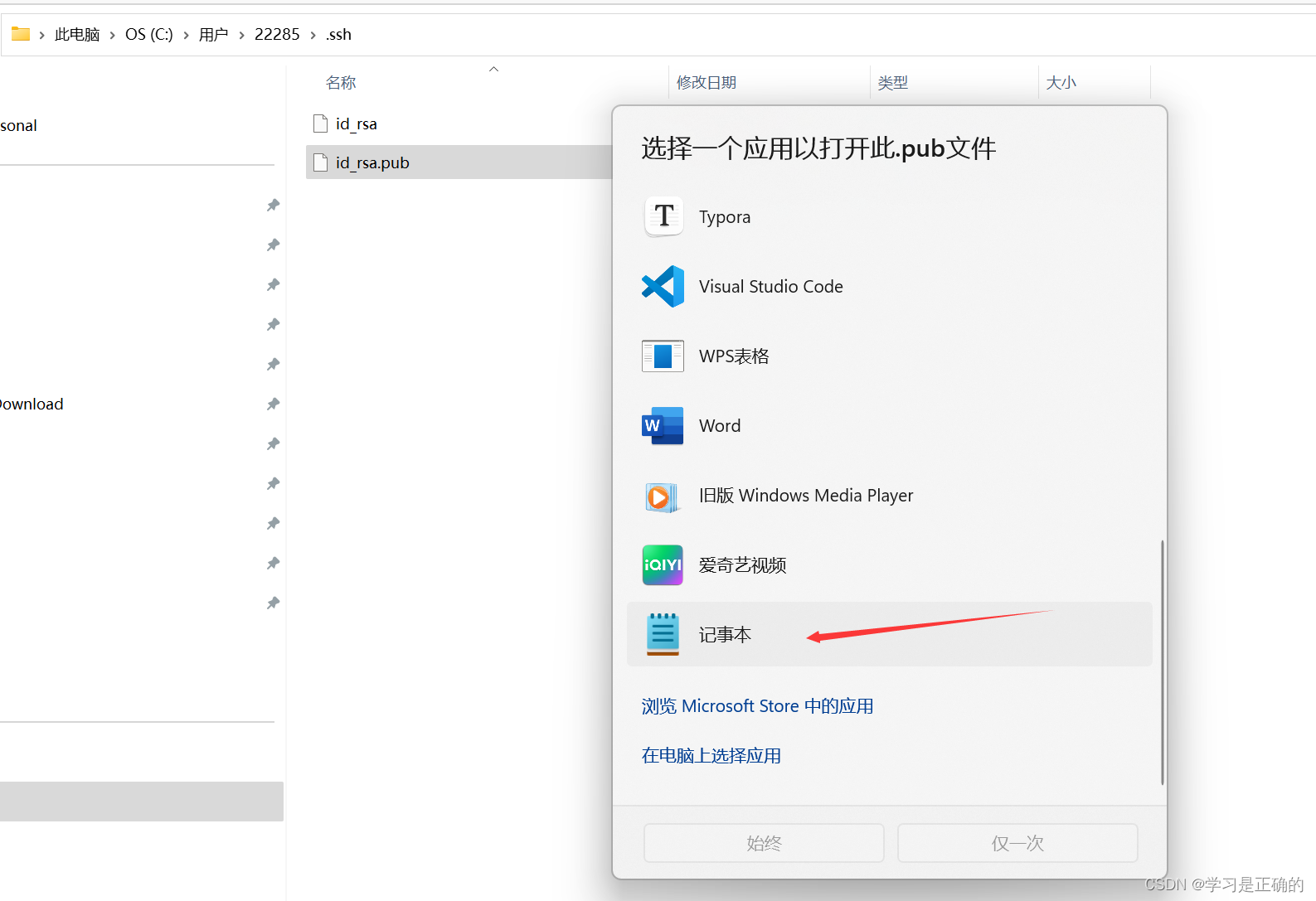Open 在电脑上选择应用 link
This screenshot has width=1316, height=901.
click(x=711, y=755)
